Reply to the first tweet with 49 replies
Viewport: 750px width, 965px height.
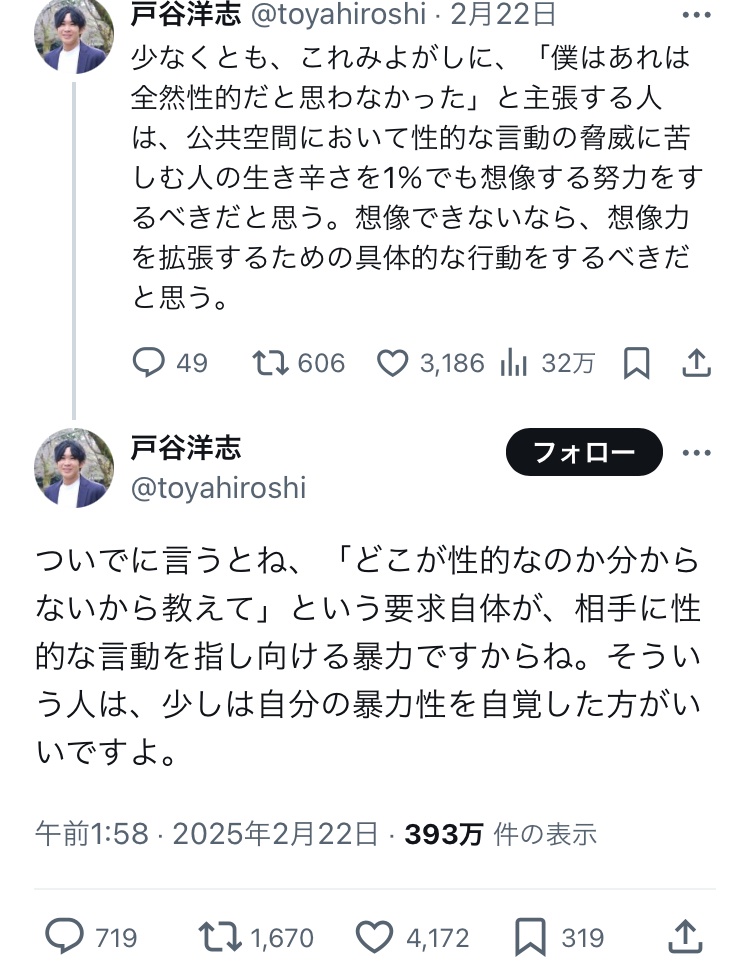point(149,363)
